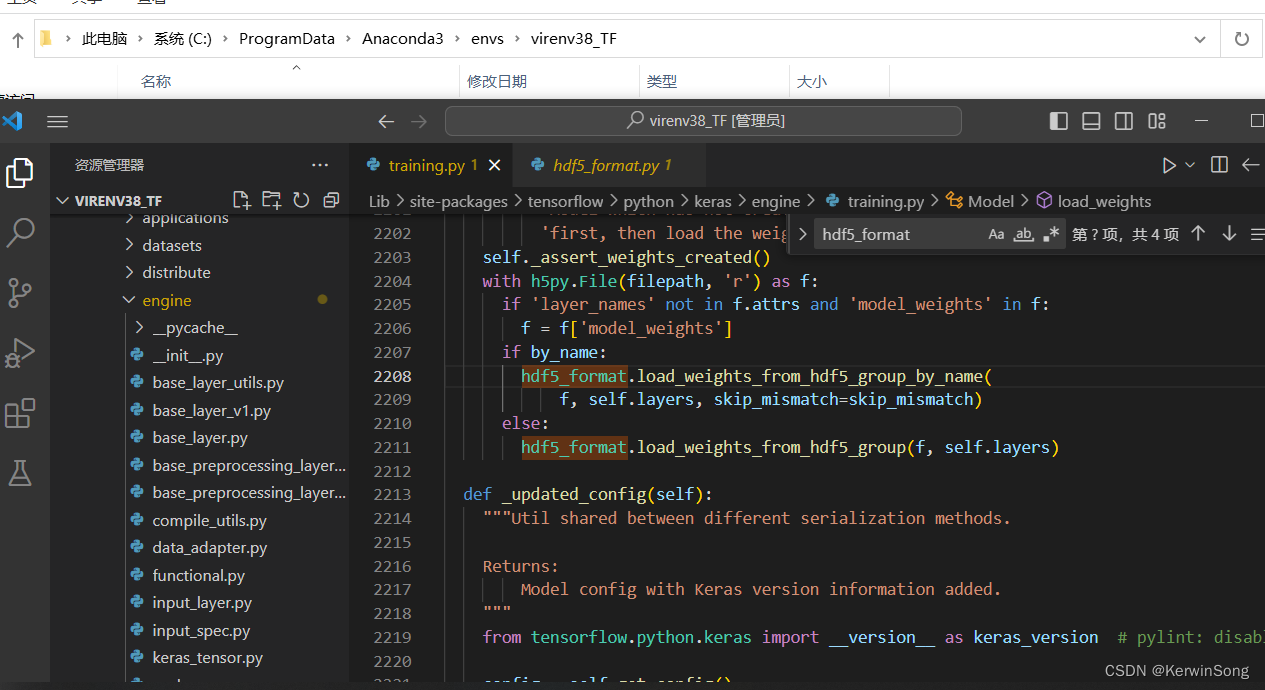Open the Run and Debug panel
This screenshot has height=690, width=1265.
click(20, 352)
